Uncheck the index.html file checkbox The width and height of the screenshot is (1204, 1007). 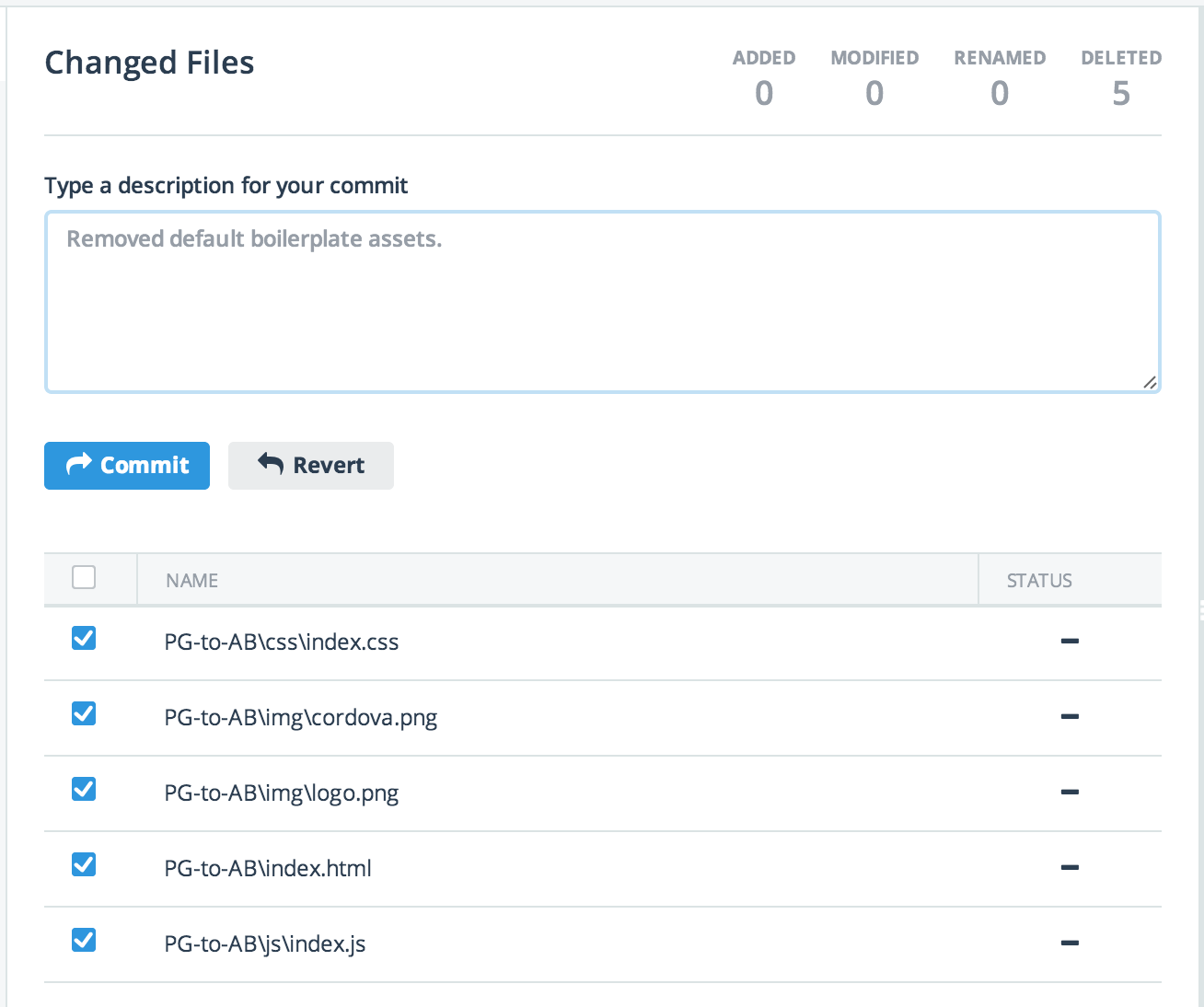coord(84,864)
